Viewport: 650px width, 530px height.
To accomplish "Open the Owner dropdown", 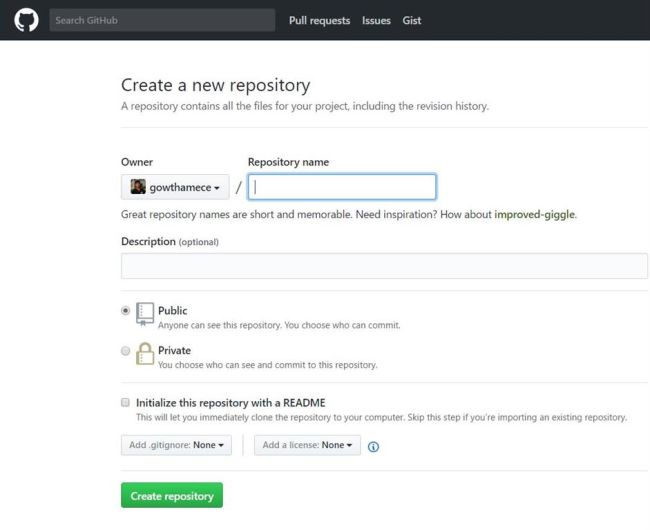I will point(175,187).
